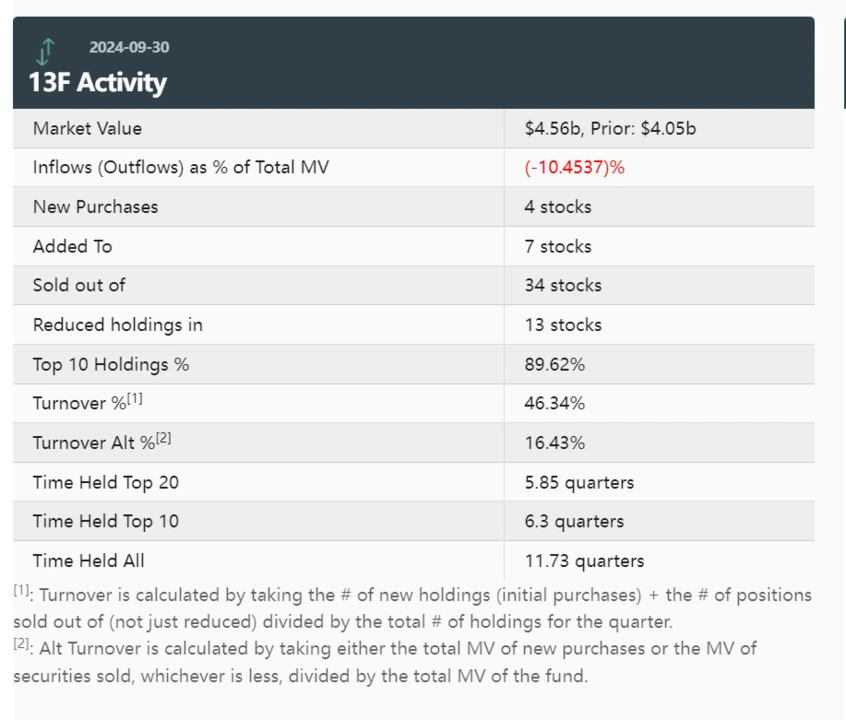Click the 34 stocks sold out value

(563, 285)
